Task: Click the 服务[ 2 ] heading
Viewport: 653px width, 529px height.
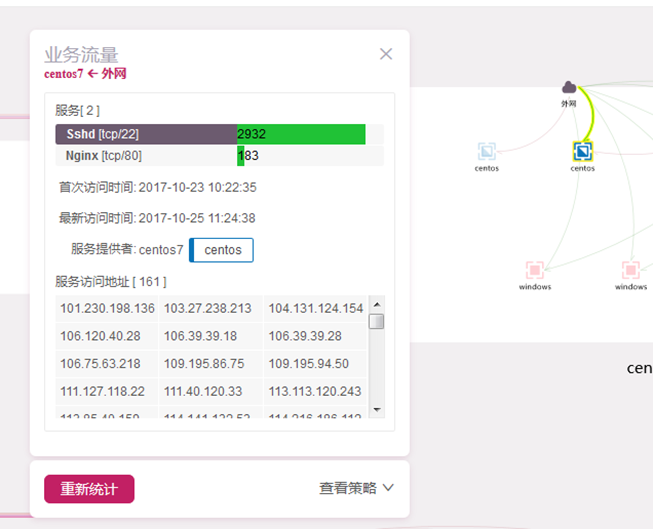Action: click(x=77, y=110)
